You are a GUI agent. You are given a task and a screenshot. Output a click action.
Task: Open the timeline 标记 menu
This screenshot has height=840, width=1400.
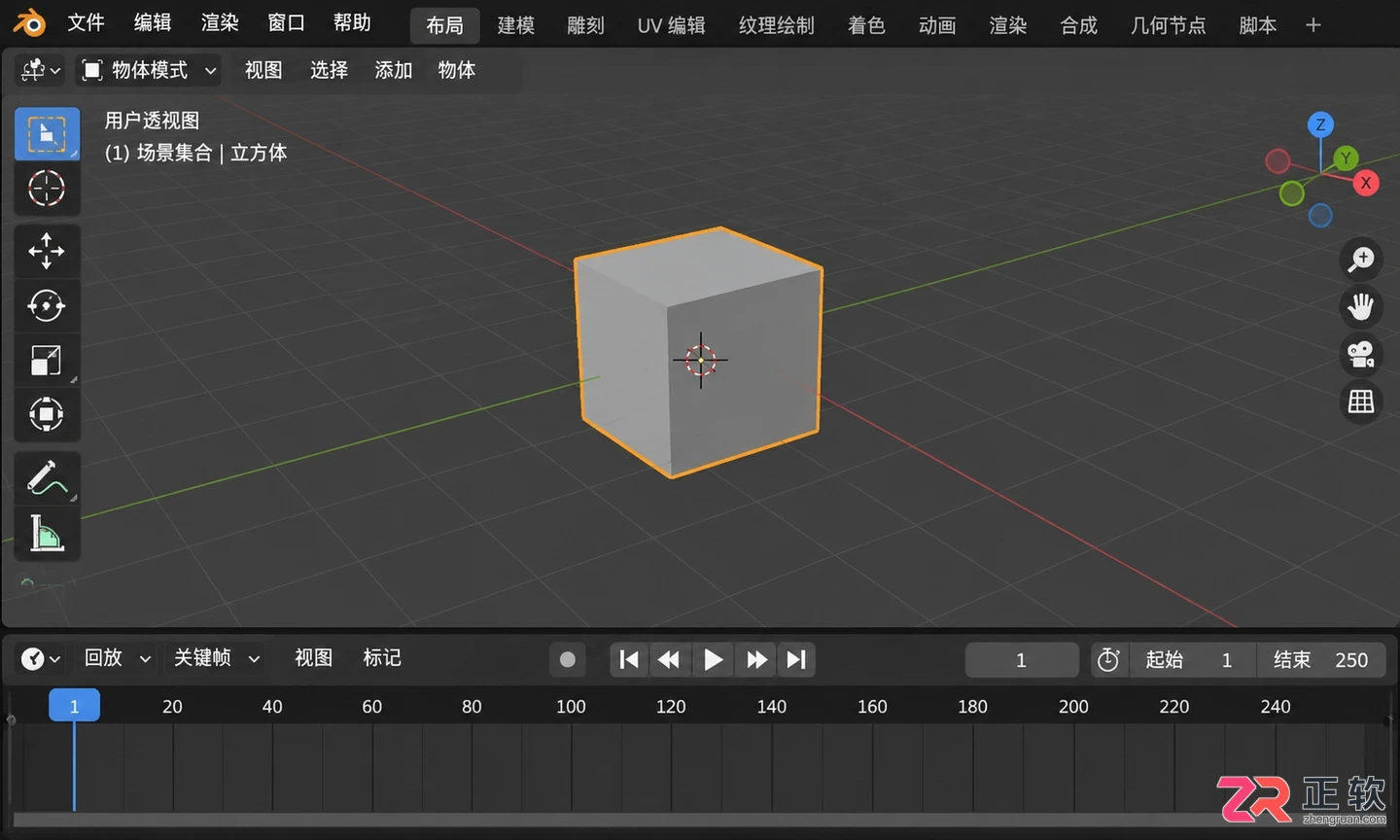pos(382,658)
